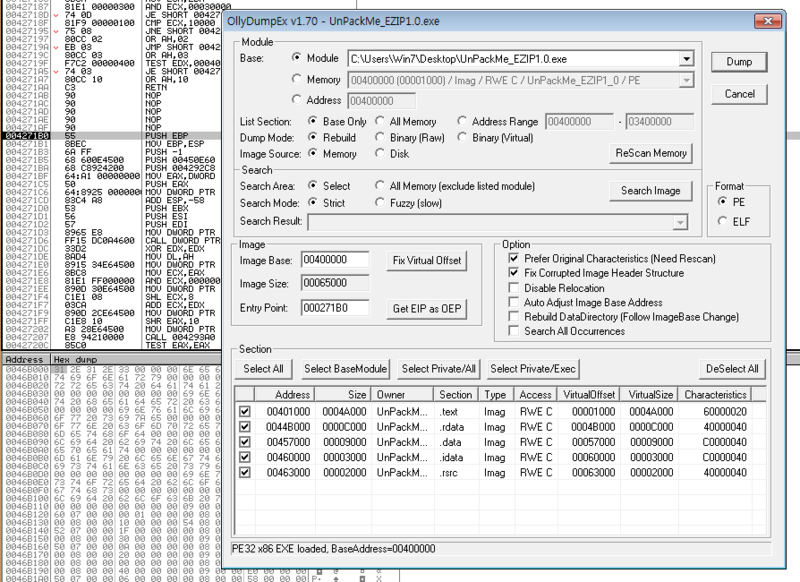
Task: Uncheck the .rdata section checkbox
Action: pos(245,426)
